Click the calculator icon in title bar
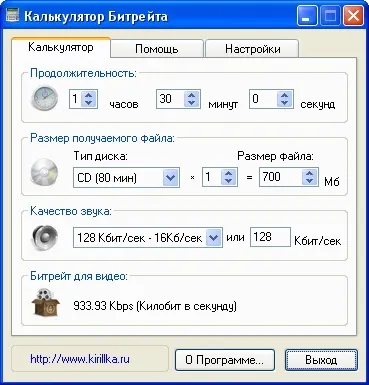The height and width of the screenshot is (385, 369). click(12, 15)
